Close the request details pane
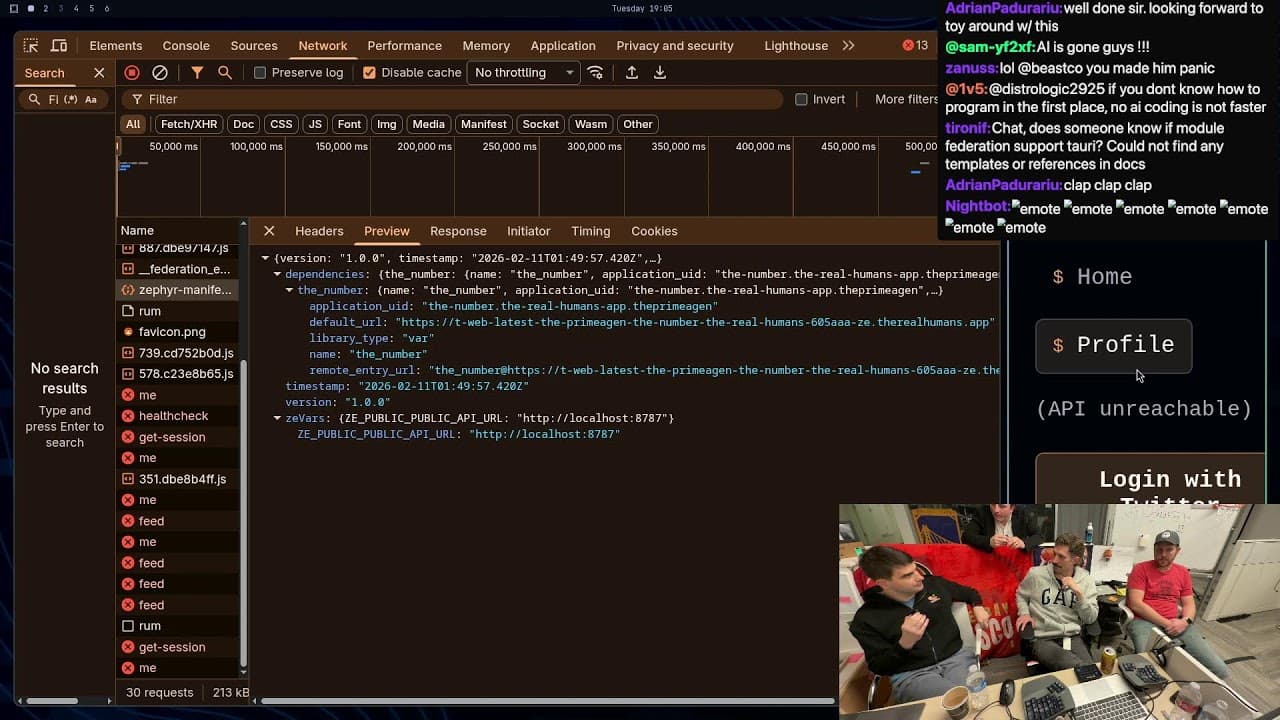The image size is (1280, 720). tap(269, 231)
